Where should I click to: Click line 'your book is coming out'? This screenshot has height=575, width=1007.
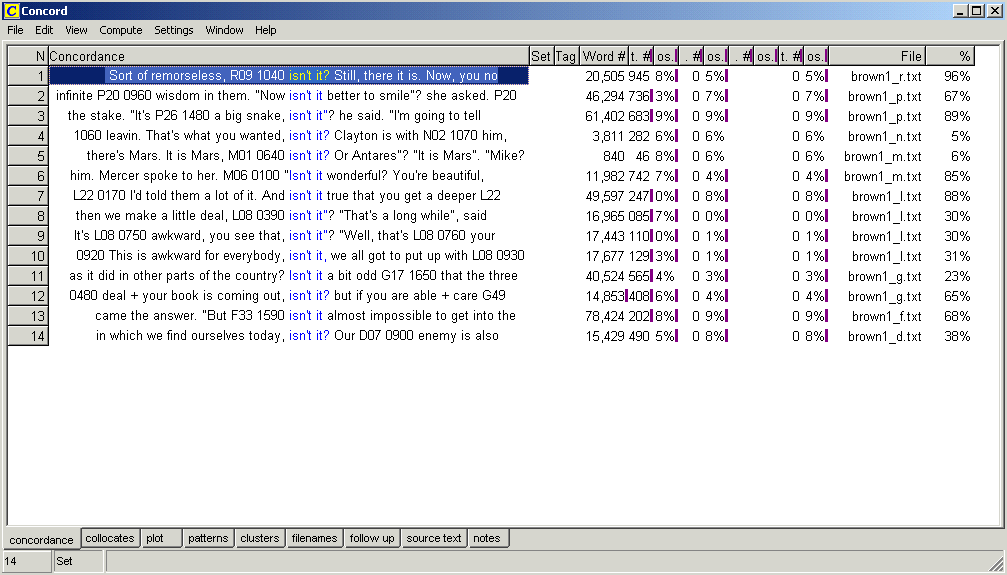(287, 295)
